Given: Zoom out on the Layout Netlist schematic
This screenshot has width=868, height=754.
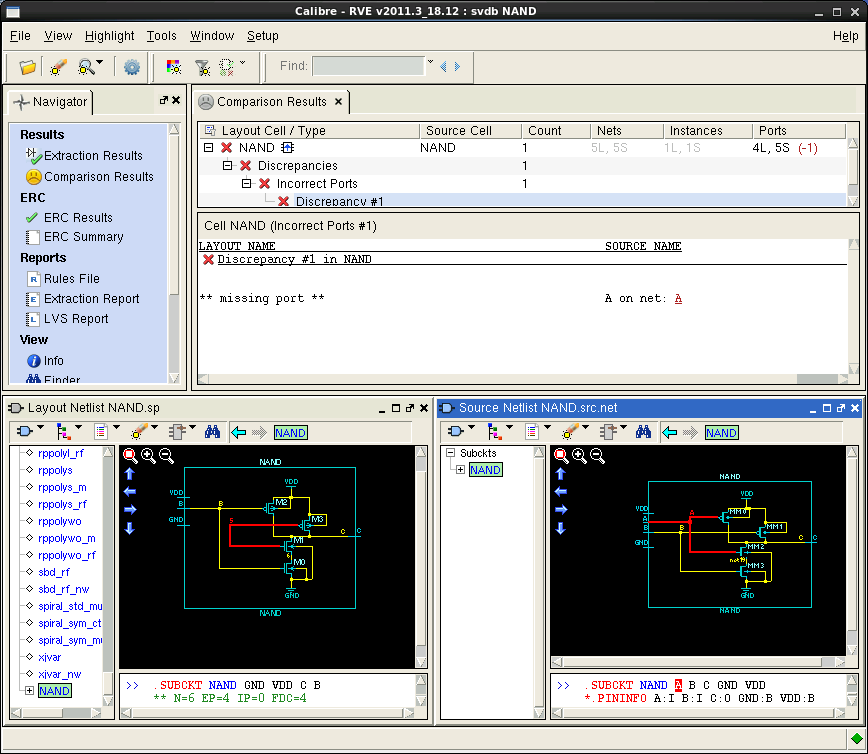Looking at the screenshot, I should (x=166, y=456).
